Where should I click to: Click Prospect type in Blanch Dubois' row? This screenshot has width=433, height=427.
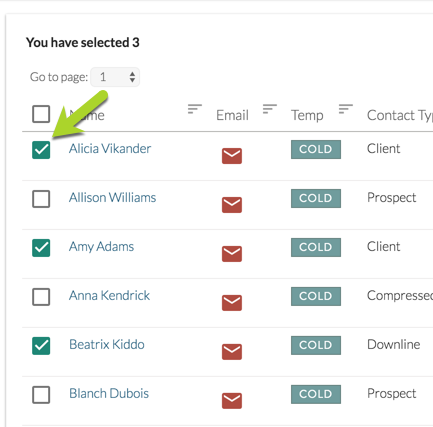391,394
